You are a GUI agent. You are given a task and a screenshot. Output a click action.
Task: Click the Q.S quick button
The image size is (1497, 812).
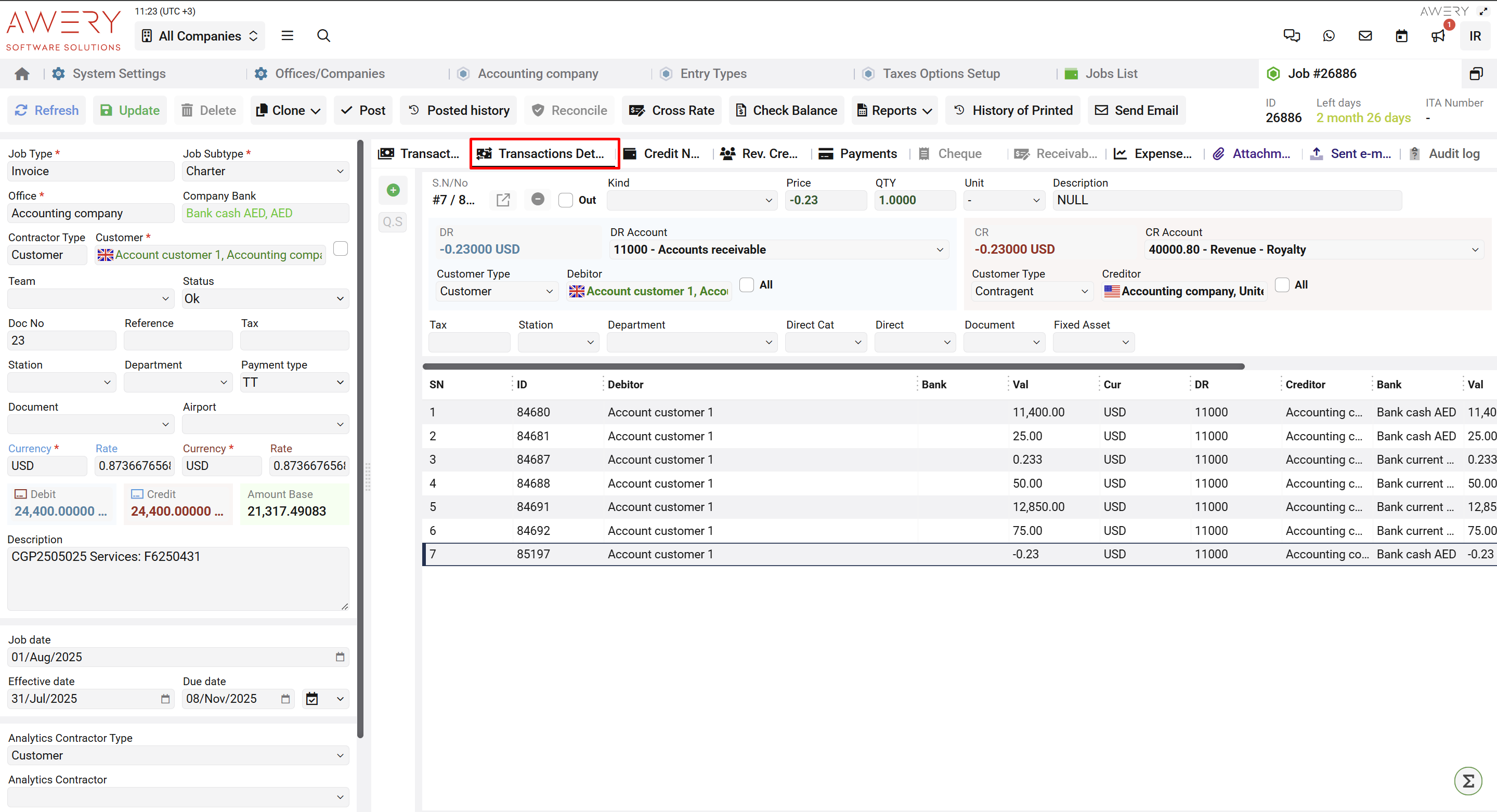pos(393,221)
